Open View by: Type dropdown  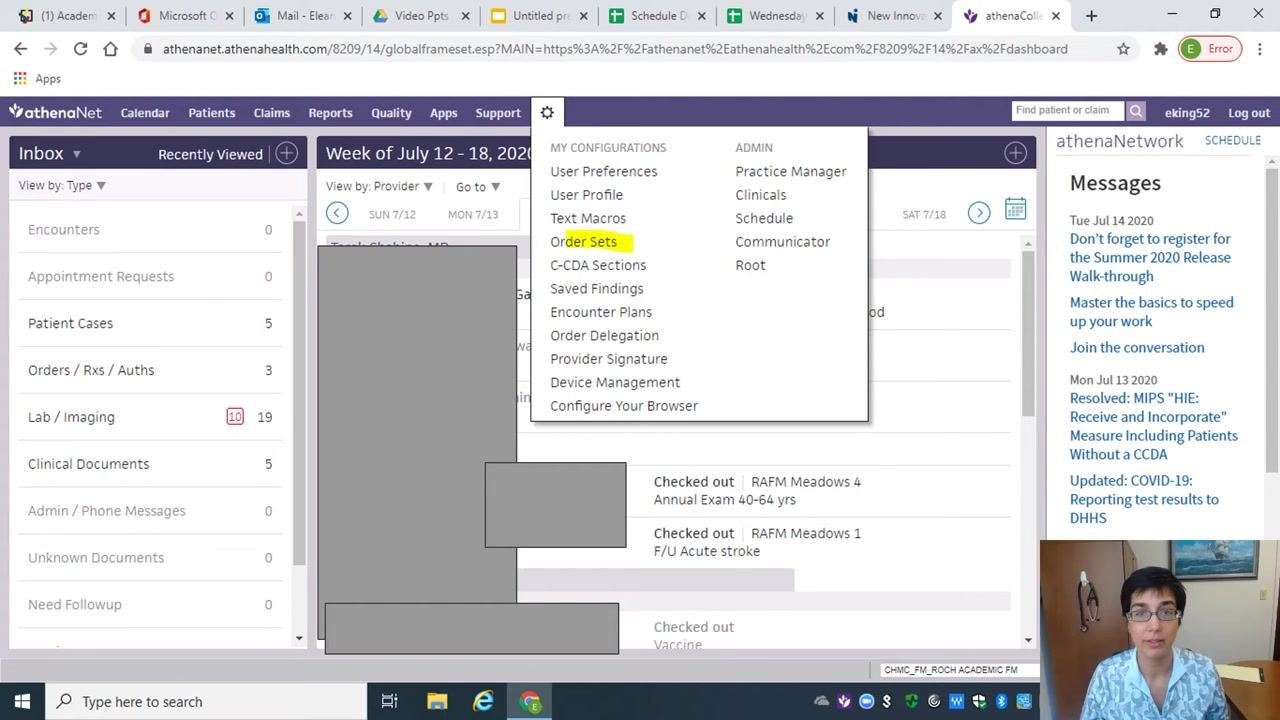point(62,185)
